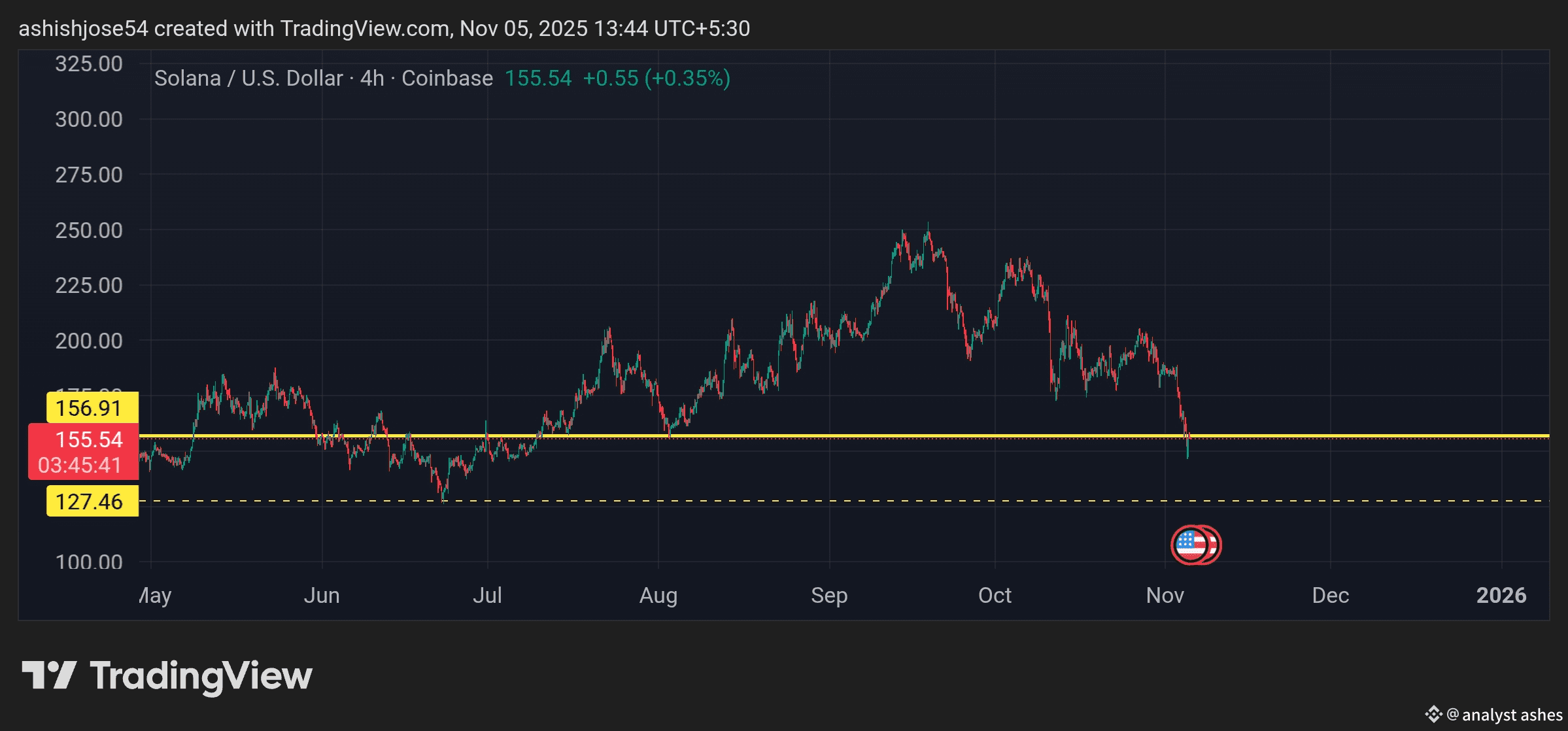Click the @ analyst ashes watermark text
The image size is (1568, 731).
(x=1505, y=715)
